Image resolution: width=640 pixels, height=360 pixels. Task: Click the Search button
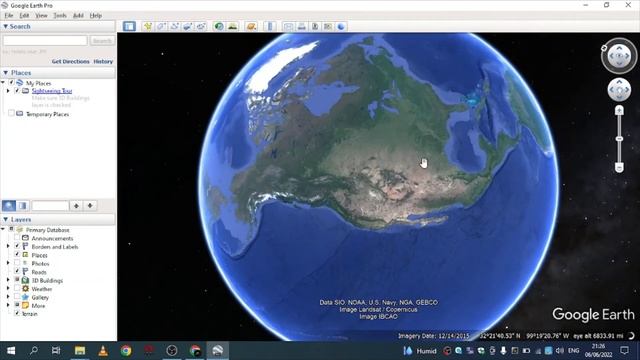(102, 40)
